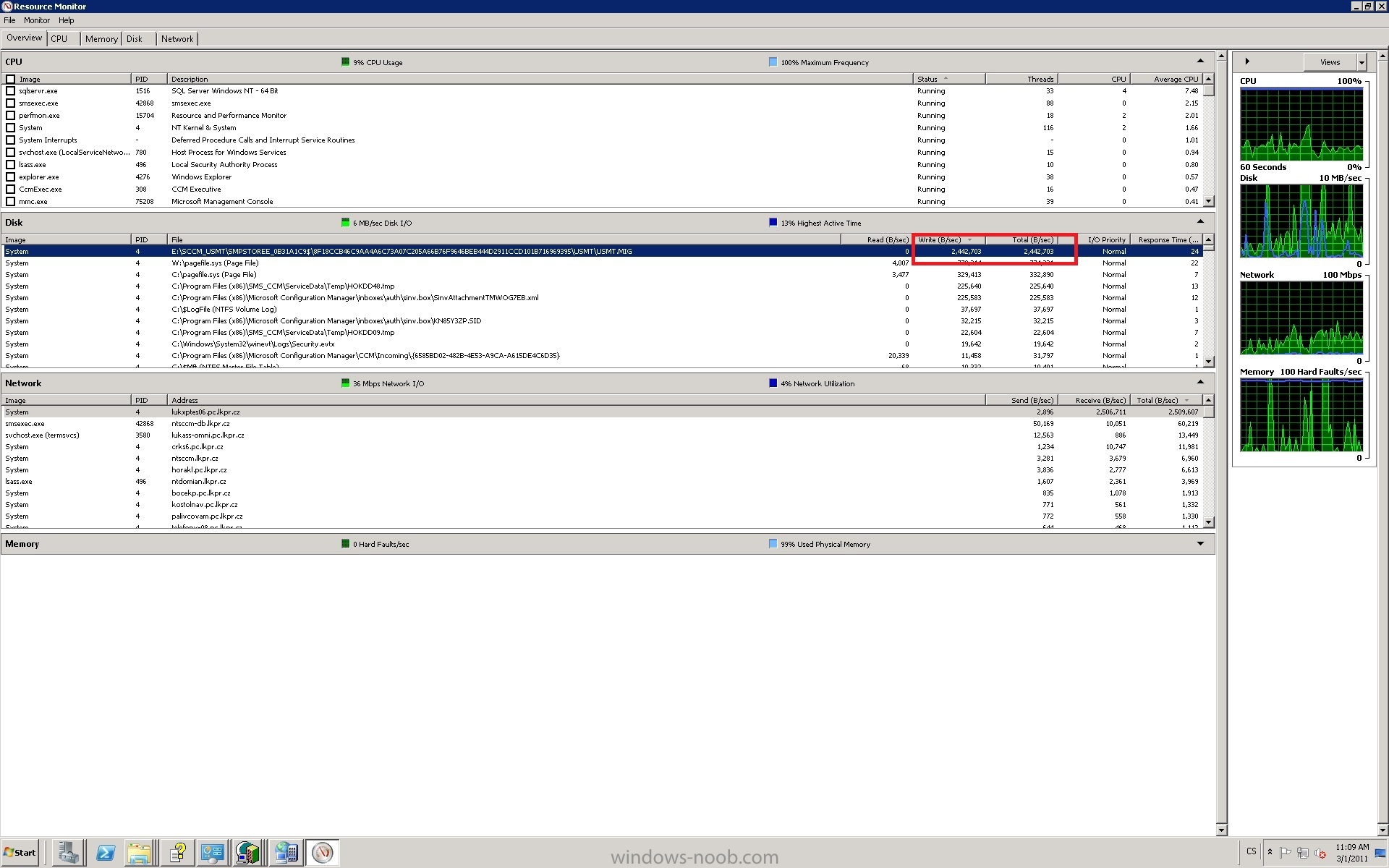Open the Monitor menu

[37, 20]
